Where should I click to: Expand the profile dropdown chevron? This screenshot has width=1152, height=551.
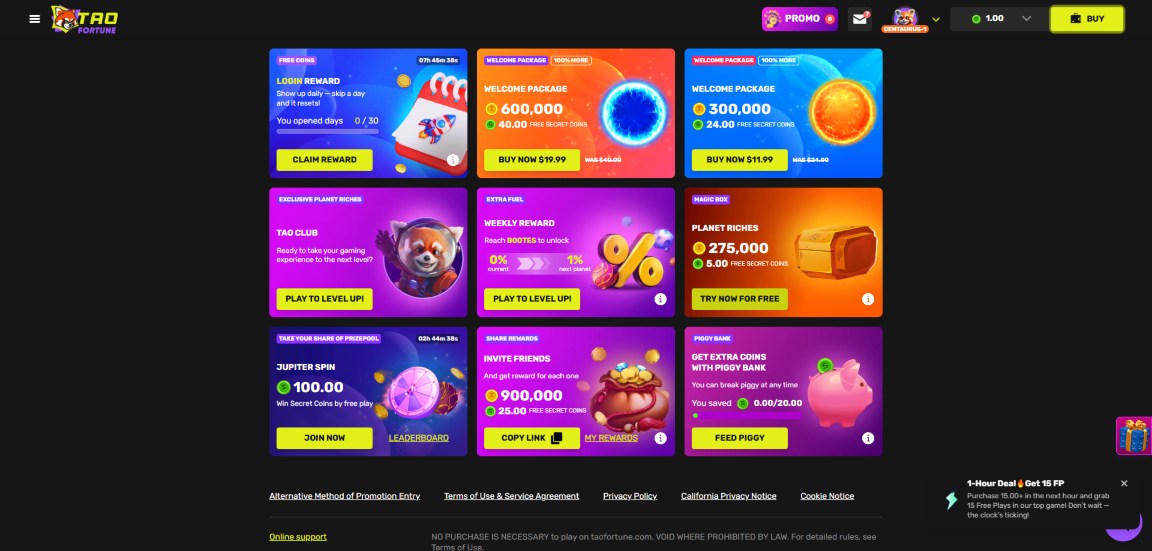tap(935, 19)
